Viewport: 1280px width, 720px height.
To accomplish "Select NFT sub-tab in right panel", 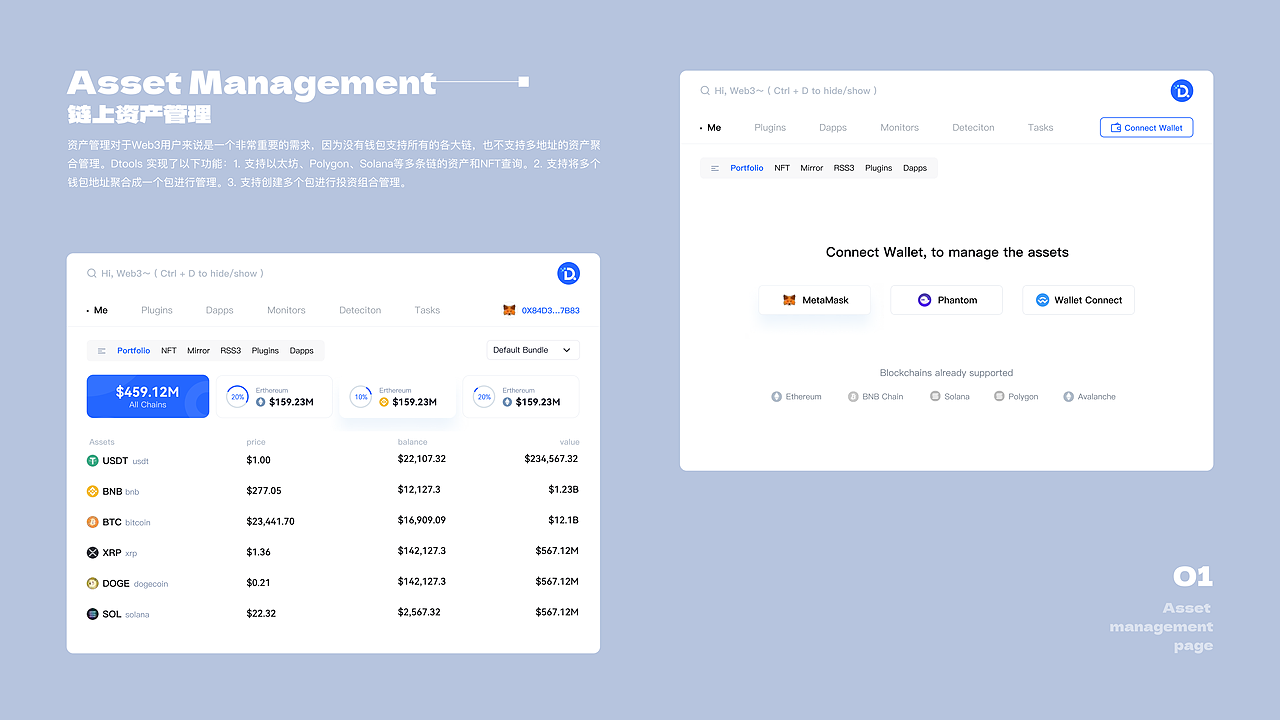I will pyautogui.click(x=782, y=168).
